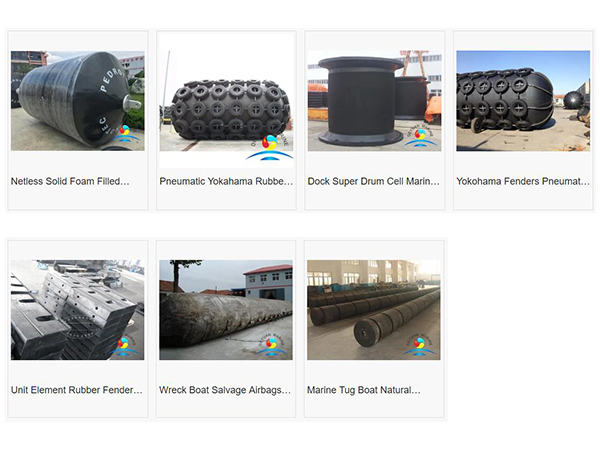
Task: Click logo watermark on Pneumatic Yokahama fender image
Action: [271, 146]
